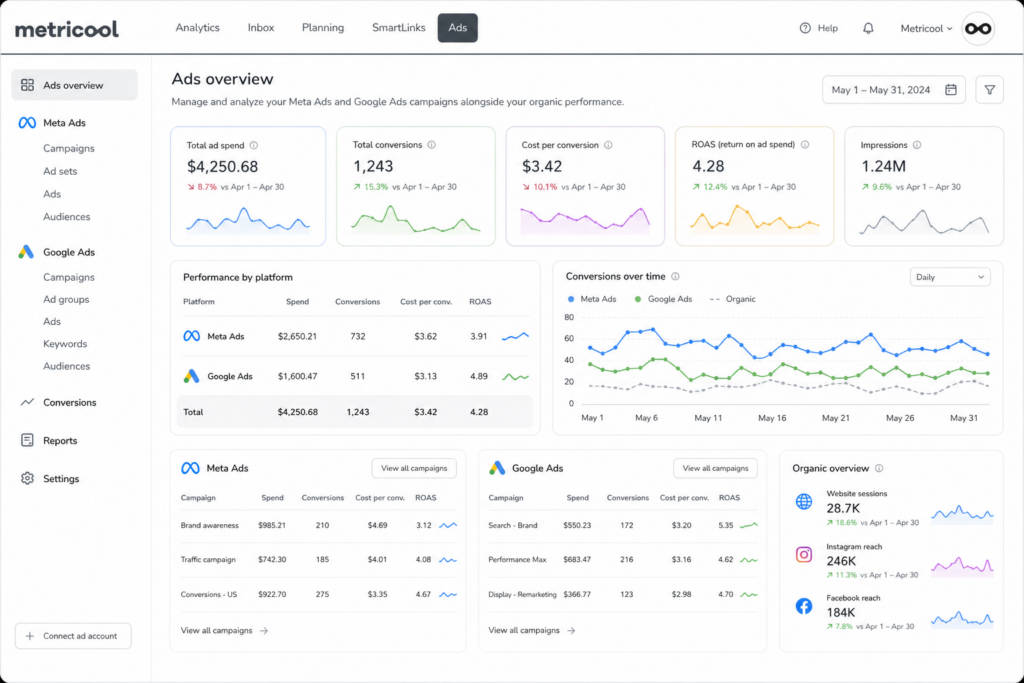1024x683 pixels.
Task: Click the metricool logo
Action: tap(67, 29)
